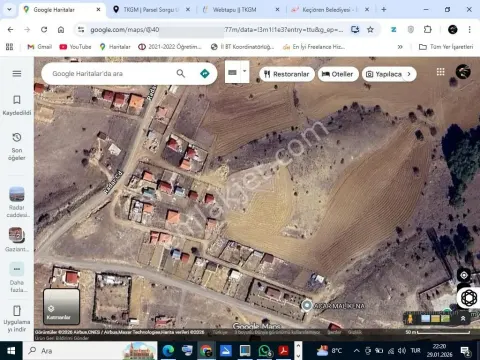The width and height of the screenshot is (480, 360).
Task: Click install app icon in address bar
Action: point(355,30)
